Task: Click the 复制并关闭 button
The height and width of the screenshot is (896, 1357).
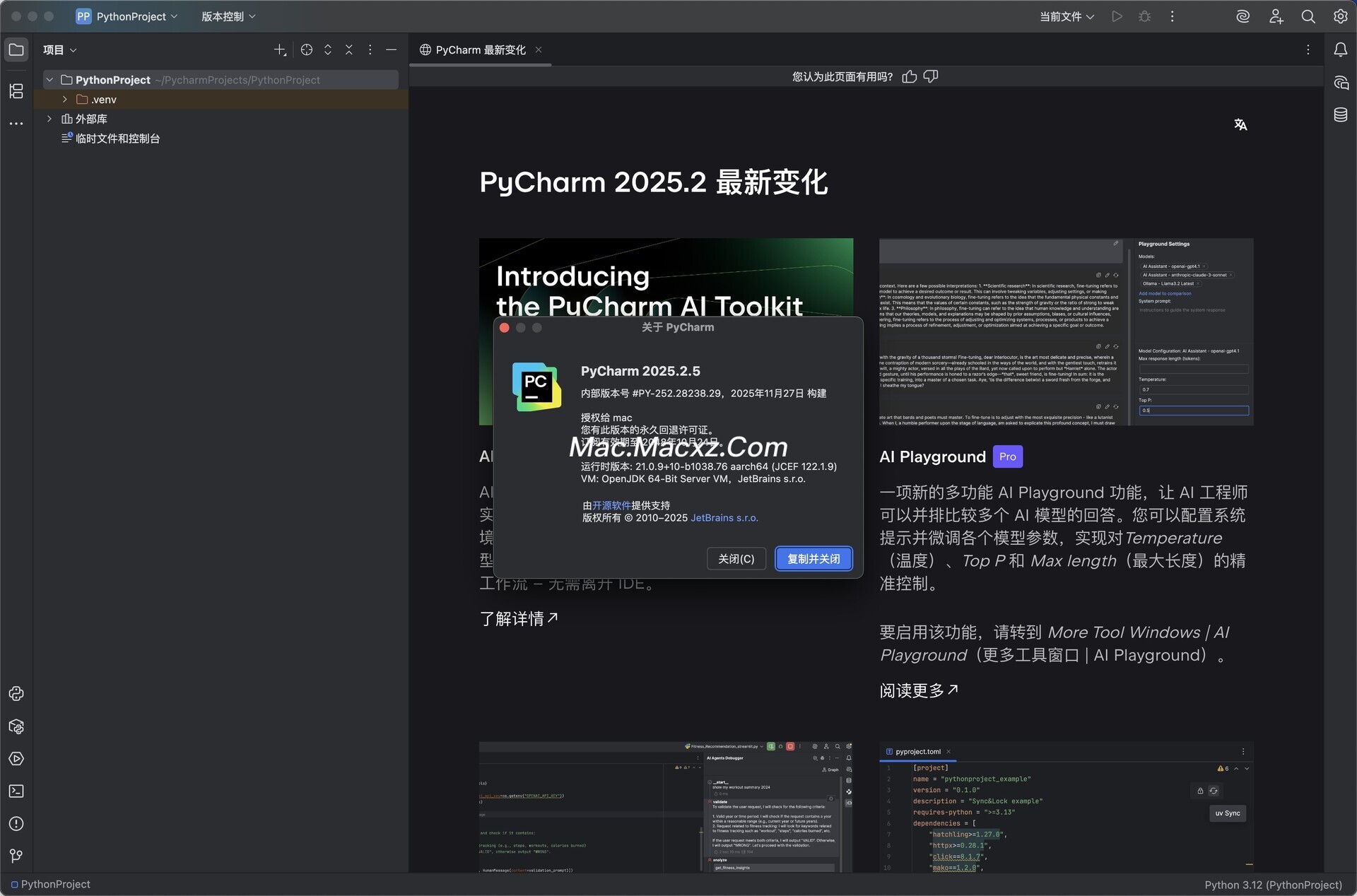Action: [x=813, y=558]
